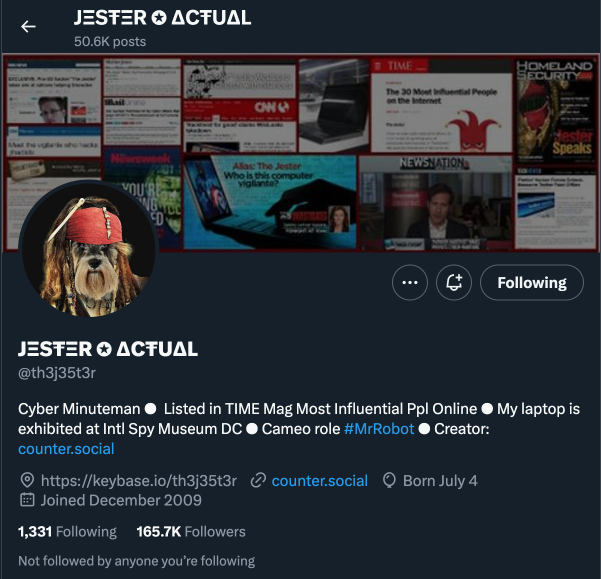Click the 'Not followed by anyone' notice
Image resolution: width=601 pixels, height=579 pixels.
pos(136,561)
